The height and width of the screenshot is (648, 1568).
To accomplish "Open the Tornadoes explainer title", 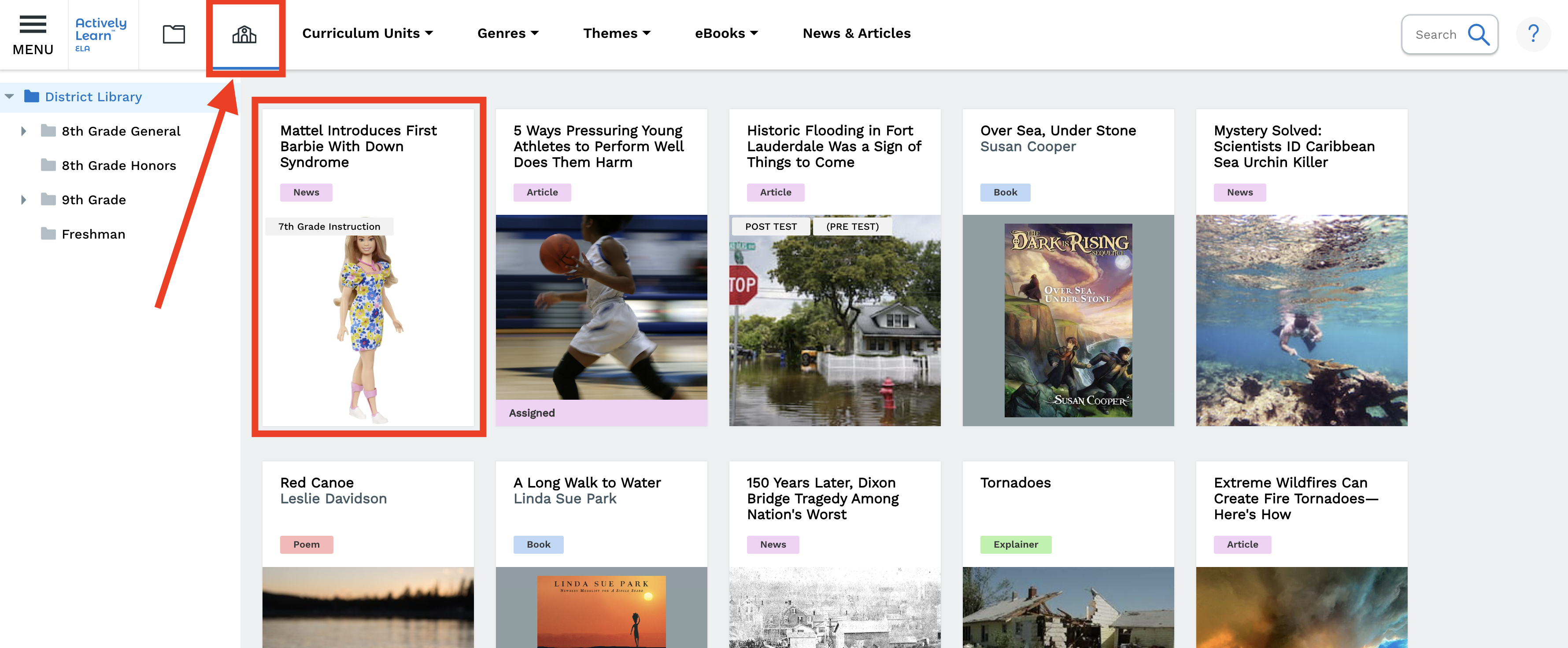I will click(x=1015, y=482).
